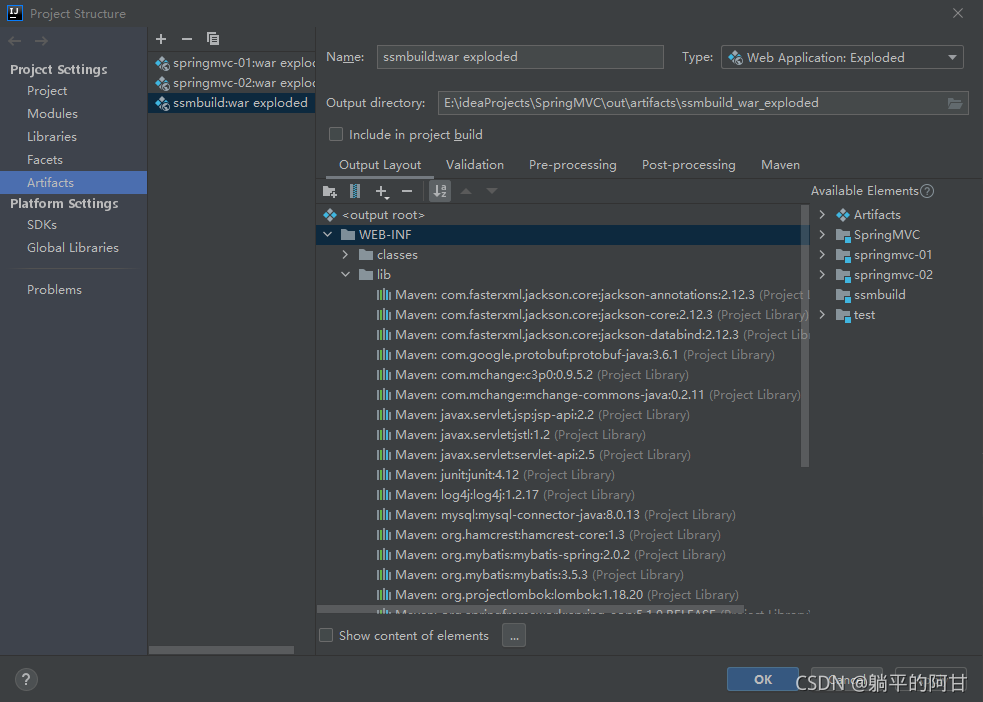Click the ellipsis button beside Show content
The height and width of the screenshot is (702, 983).
[513, 636]
